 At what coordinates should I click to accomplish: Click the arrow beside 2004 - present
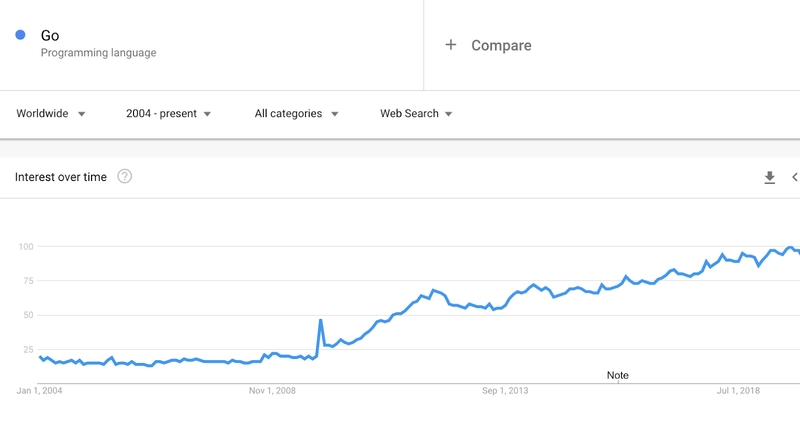coord(207,114)
